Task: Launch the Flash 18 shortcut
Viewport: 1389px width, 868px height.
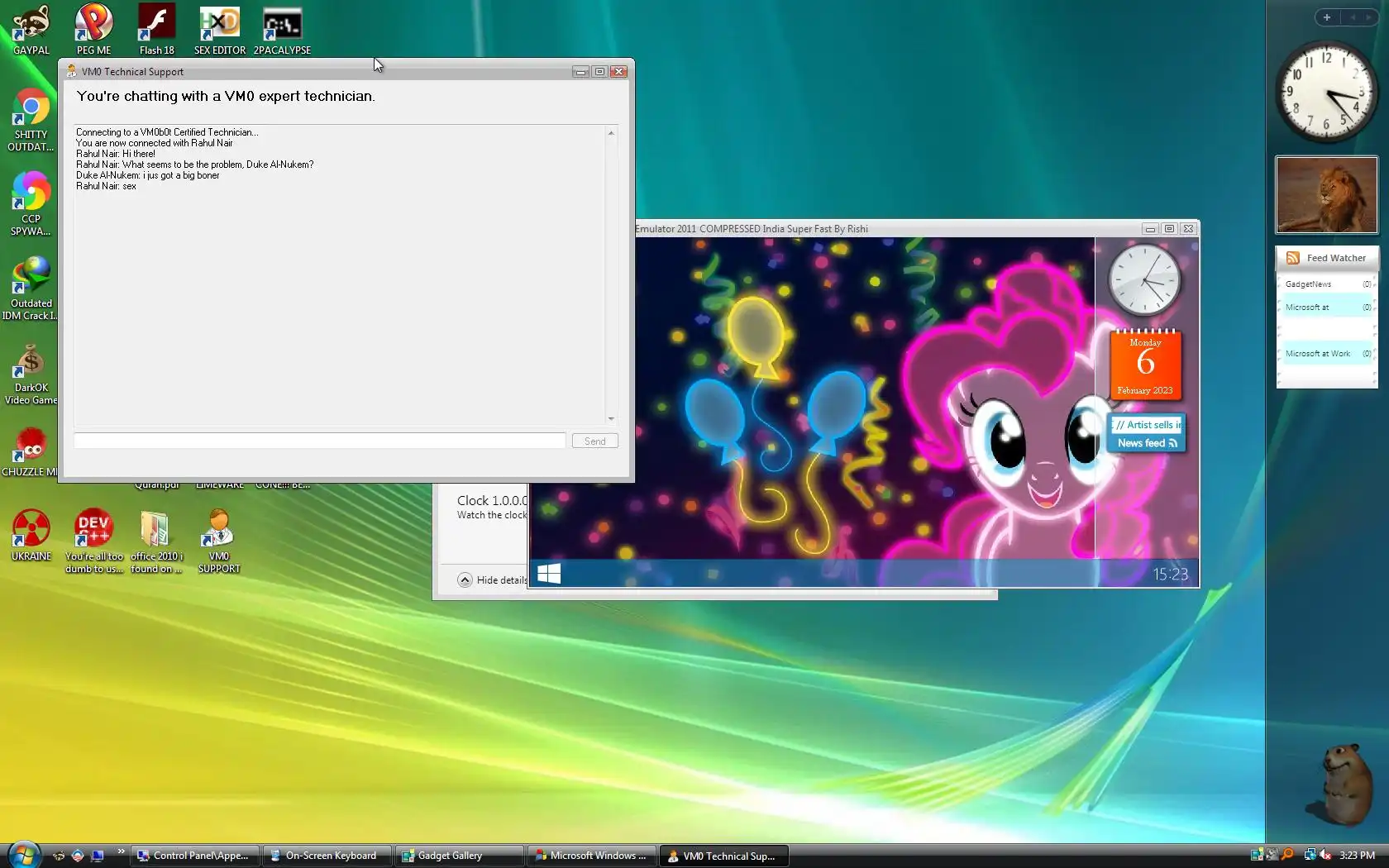Action: tap(156, 30)
